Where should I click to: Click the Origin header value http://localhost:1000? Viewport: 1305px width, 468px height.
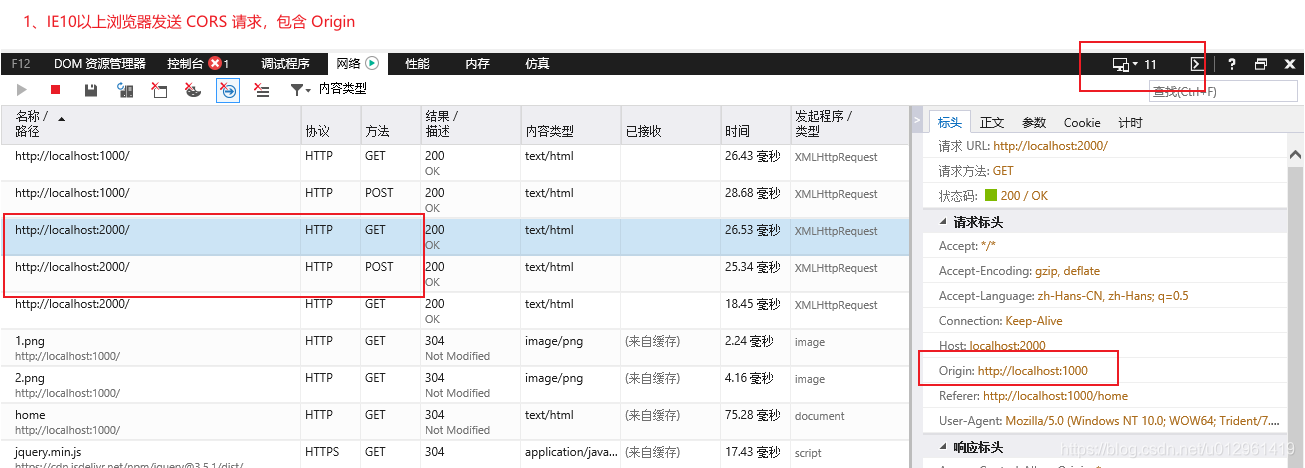tap(1033, 371)
